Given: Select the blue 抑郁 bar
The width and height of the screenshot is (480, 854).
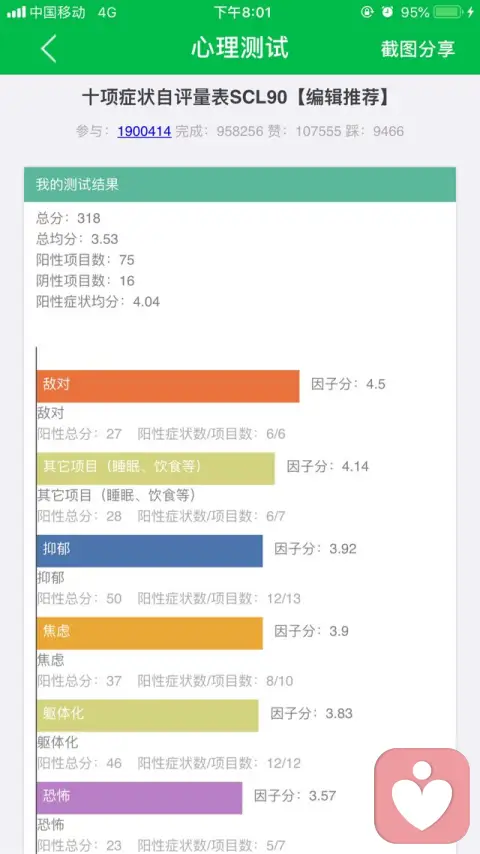Looking at the screenshot, I should pyautogui.click(x=149, y=551).
